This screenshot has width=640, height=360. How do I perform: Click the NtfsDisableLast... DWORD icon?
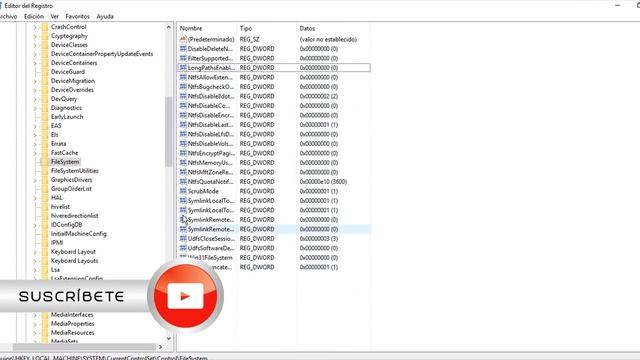point(183,124)
